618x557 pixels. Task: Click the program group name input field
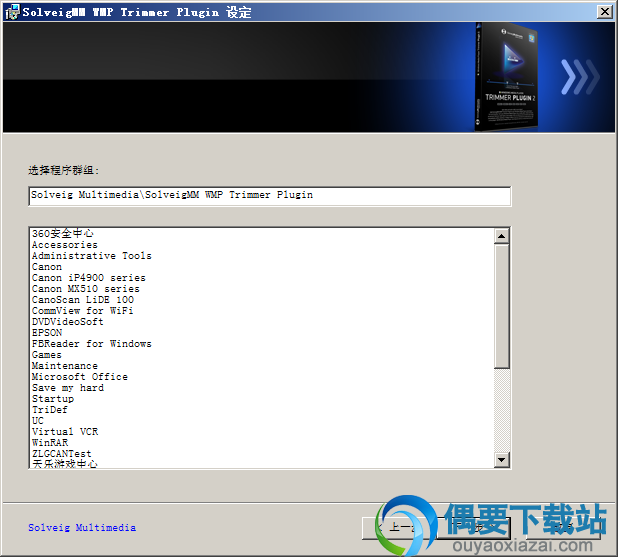[x=270, y=196]
